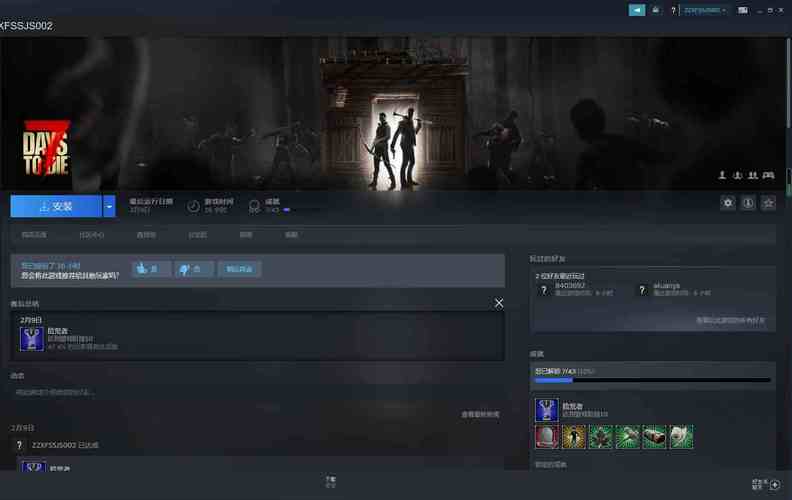Open the game settings gear icon
Viewport: 792px width, 500px height.
728,203
